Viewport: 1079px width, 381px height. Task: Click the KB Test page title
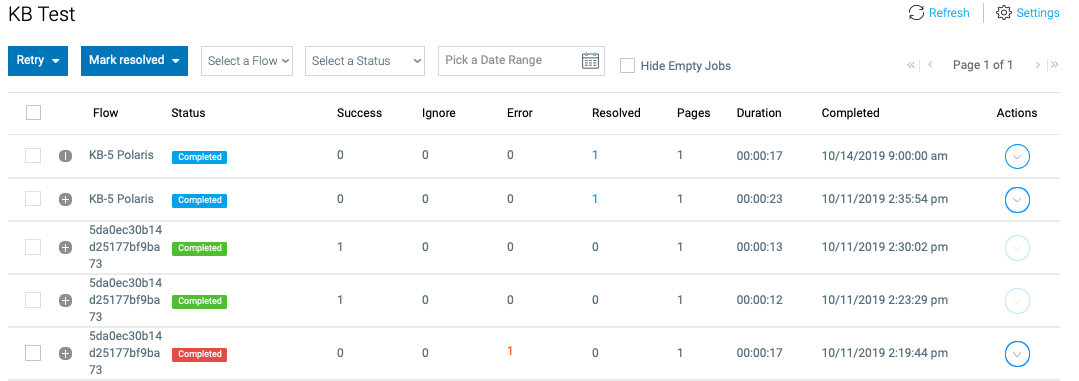tap(42, 14)
